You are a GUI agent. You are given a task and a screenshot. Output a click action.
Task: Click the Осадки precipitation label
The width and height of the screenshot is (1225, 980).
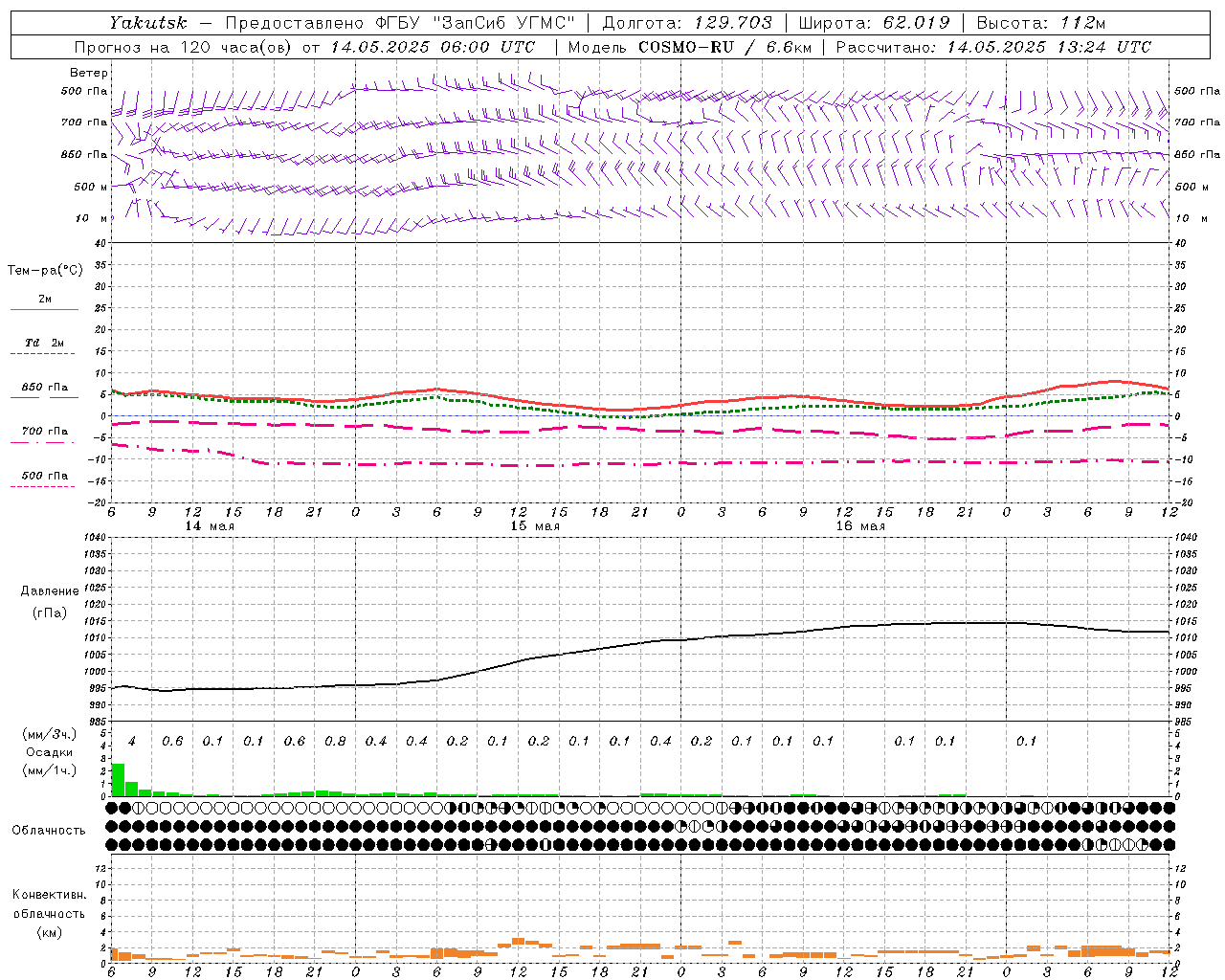(50, 752)
